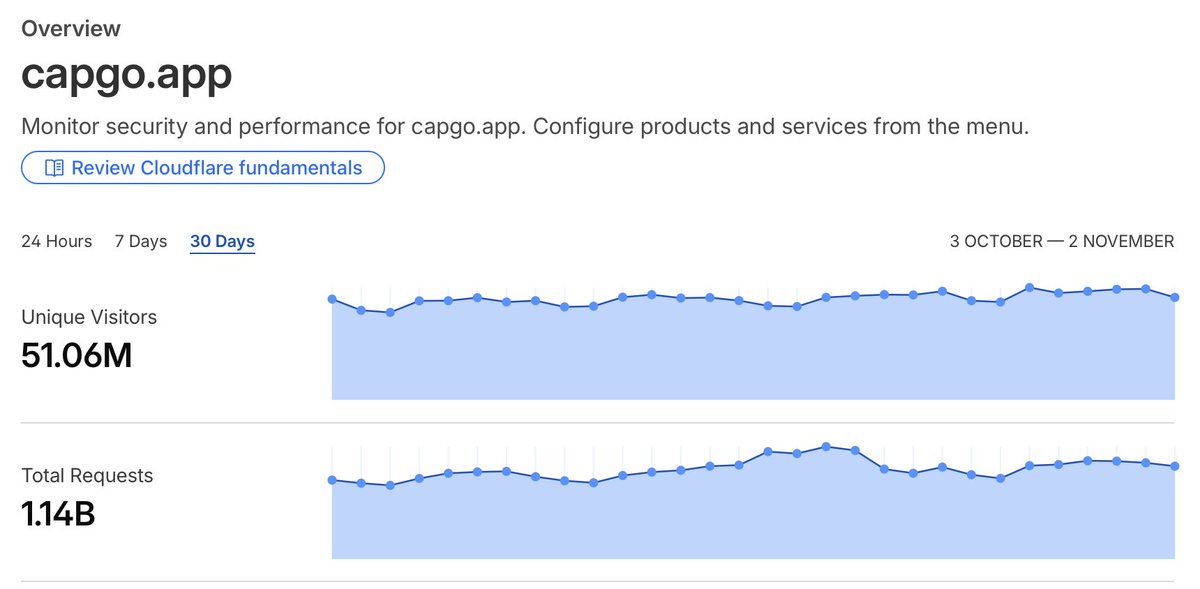
Task: Click first data point on Unique Visitors chart
Action: point(332,299)
